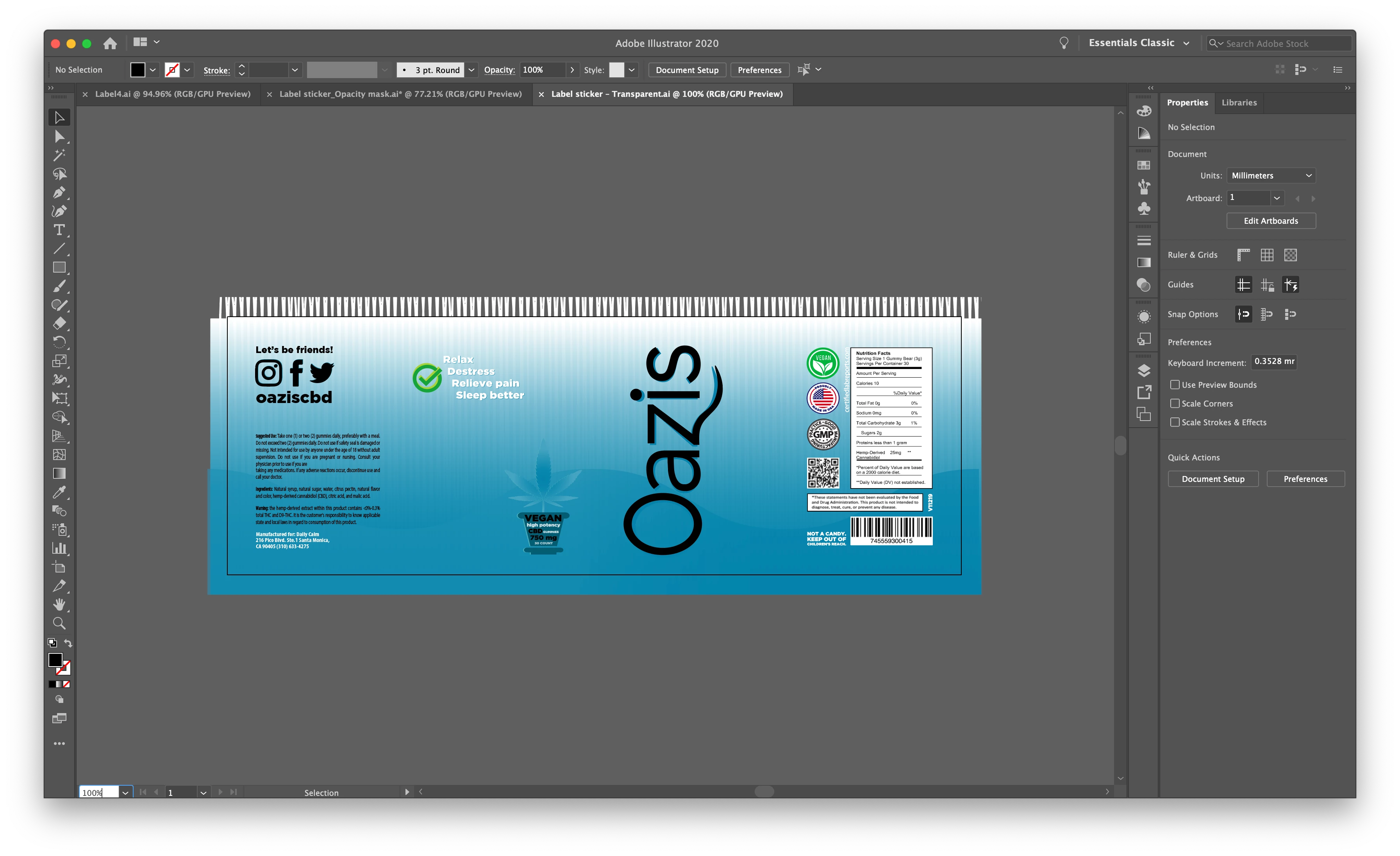Click Document Setup under Quick Actions

tap(1212, 479)
